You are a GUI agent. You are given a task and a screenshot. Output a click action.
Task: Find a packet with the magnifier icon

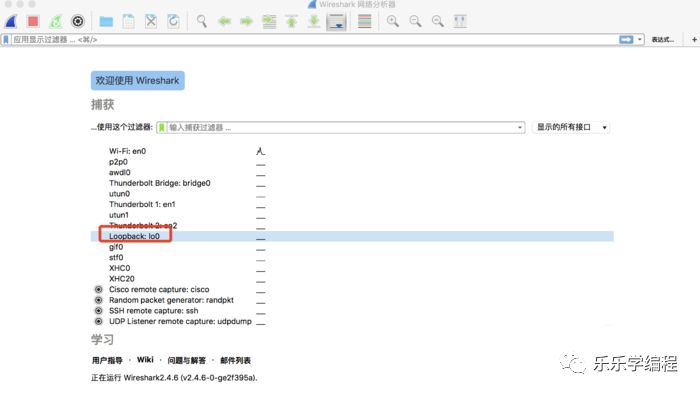tap(202, 21)
